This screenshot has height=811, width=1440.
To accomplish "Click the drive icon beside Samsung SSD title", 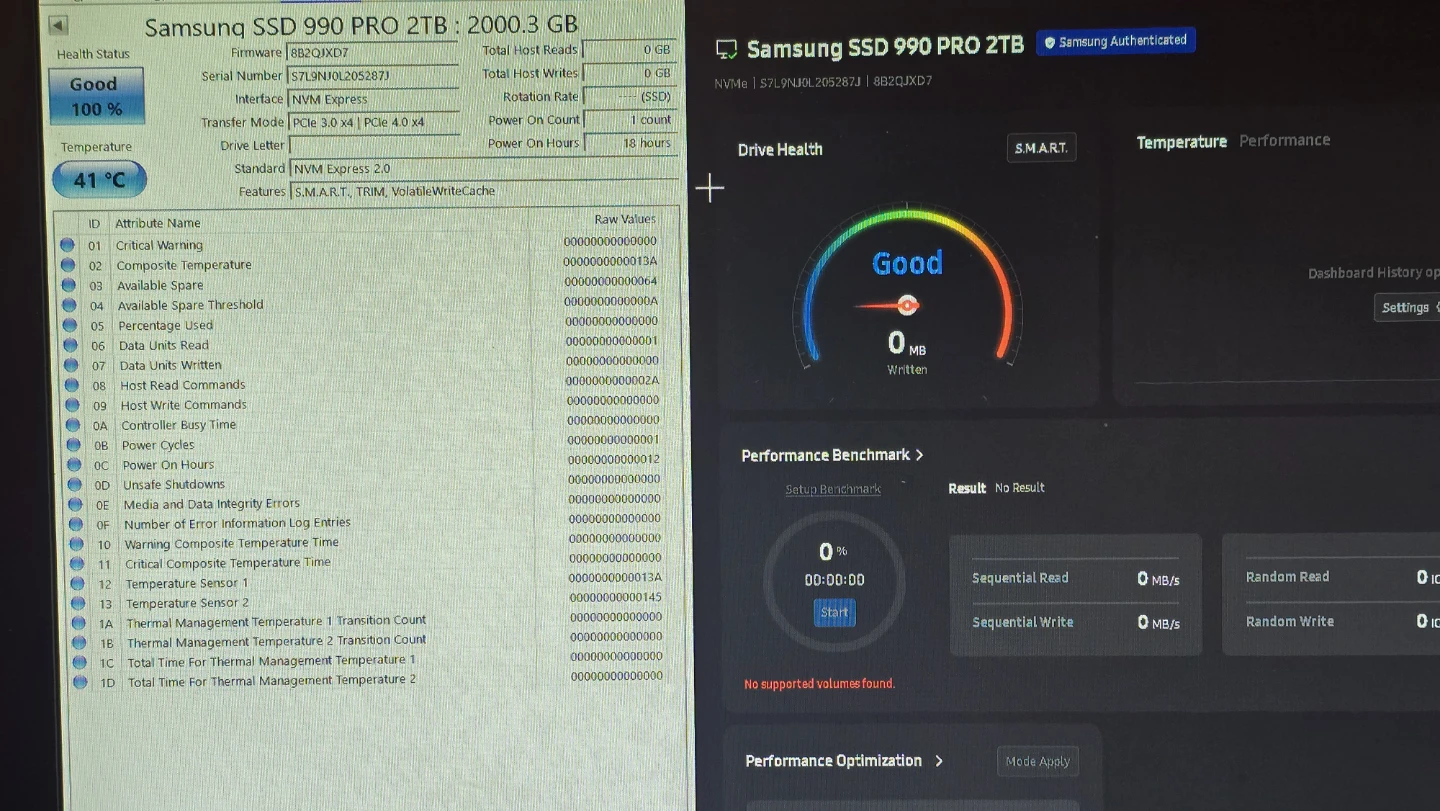I will pyautogui.click(x=727, y=49).
